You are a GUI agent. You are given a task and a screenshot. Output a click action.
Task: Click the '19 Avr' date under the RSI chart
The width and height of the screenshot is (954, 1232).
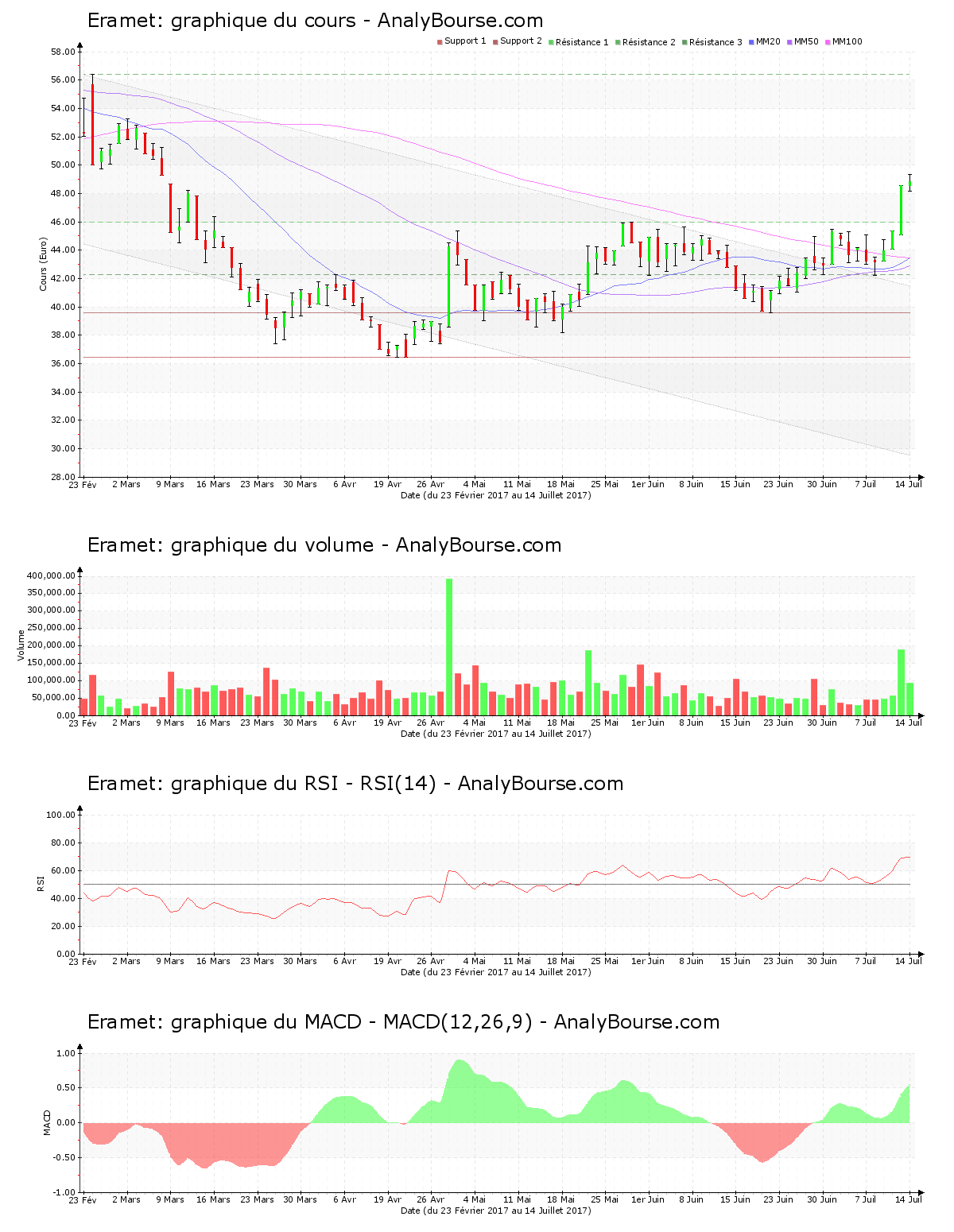click(387, 961)
